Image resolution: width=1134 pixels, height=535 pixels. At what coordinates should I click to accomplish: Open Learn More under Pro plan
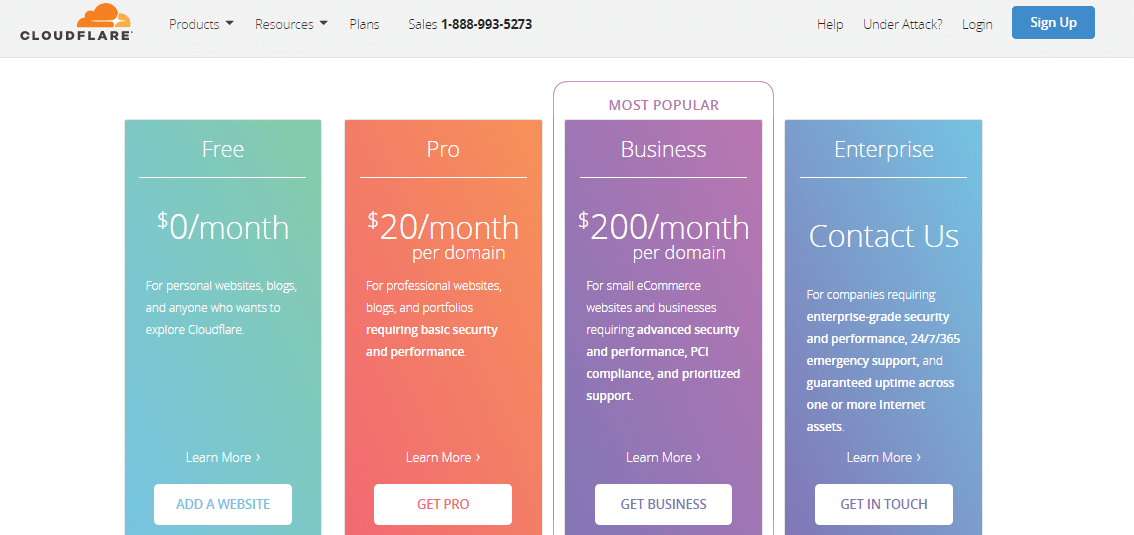443,457
